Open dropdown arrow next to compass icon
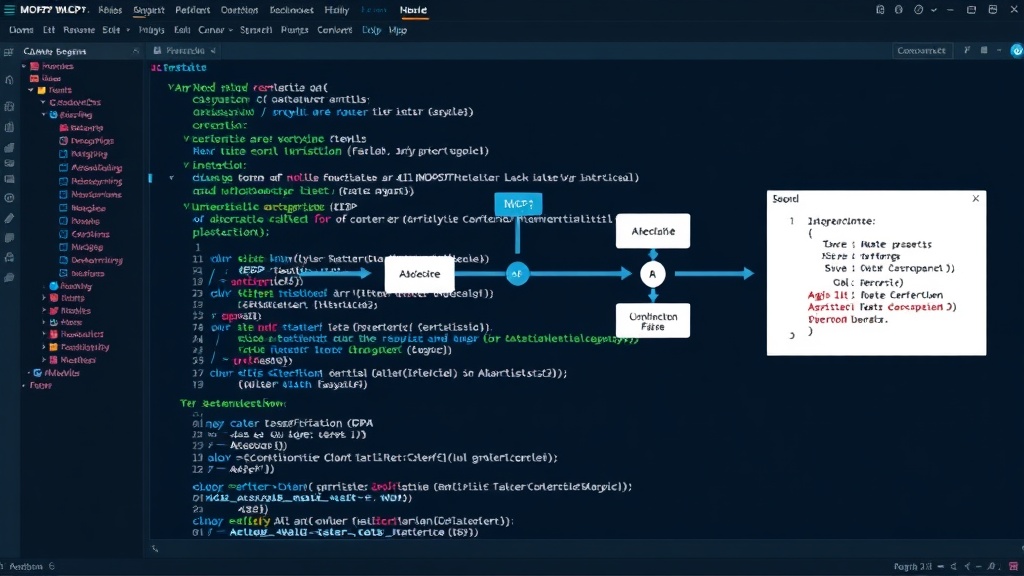 [934, 10]
